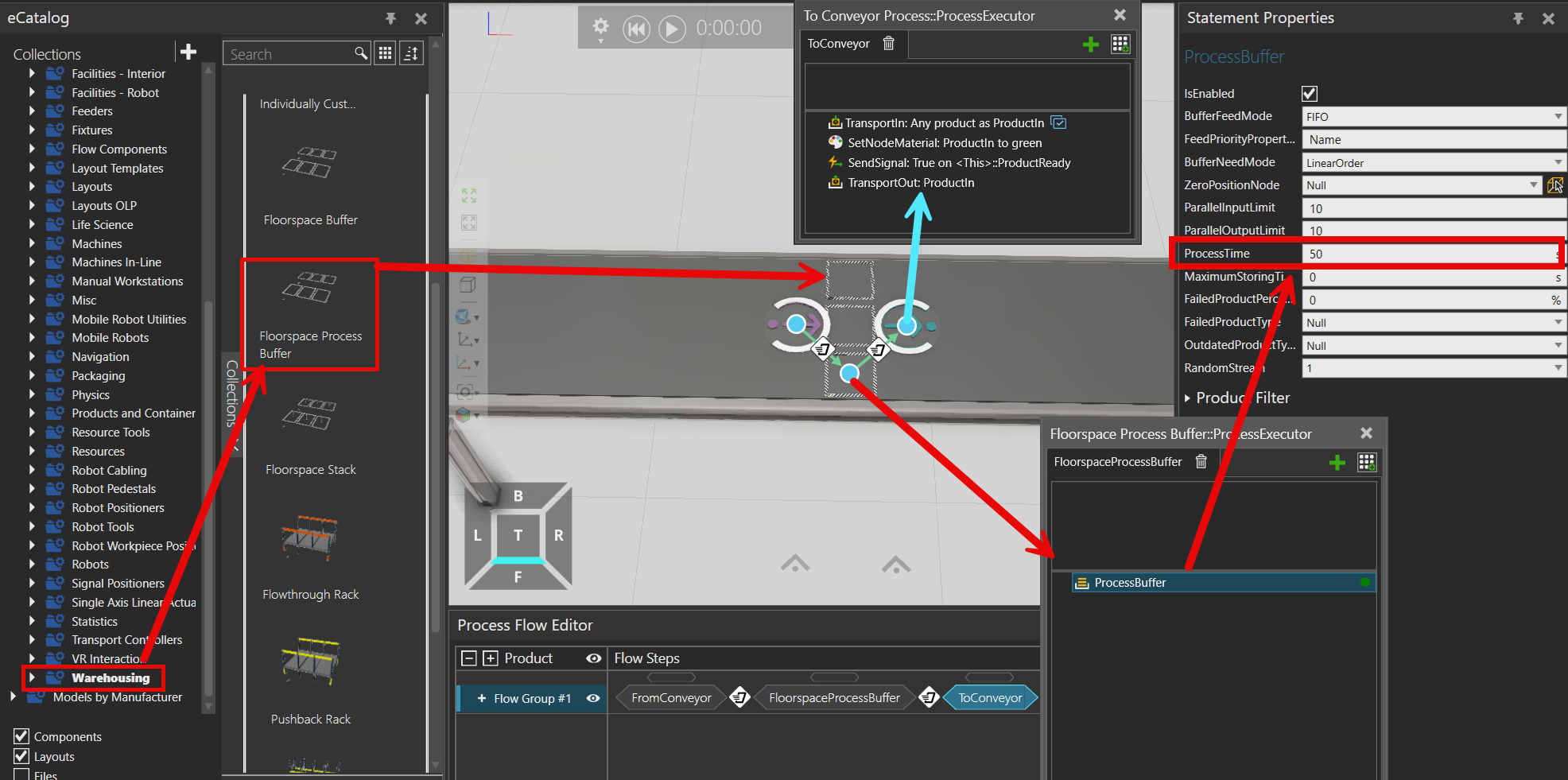This screenshot has width=1568, height=780.
Task: Delete the ToConveyor routine with trash icon
Action: pyautogui.click(x=889, y=44)
